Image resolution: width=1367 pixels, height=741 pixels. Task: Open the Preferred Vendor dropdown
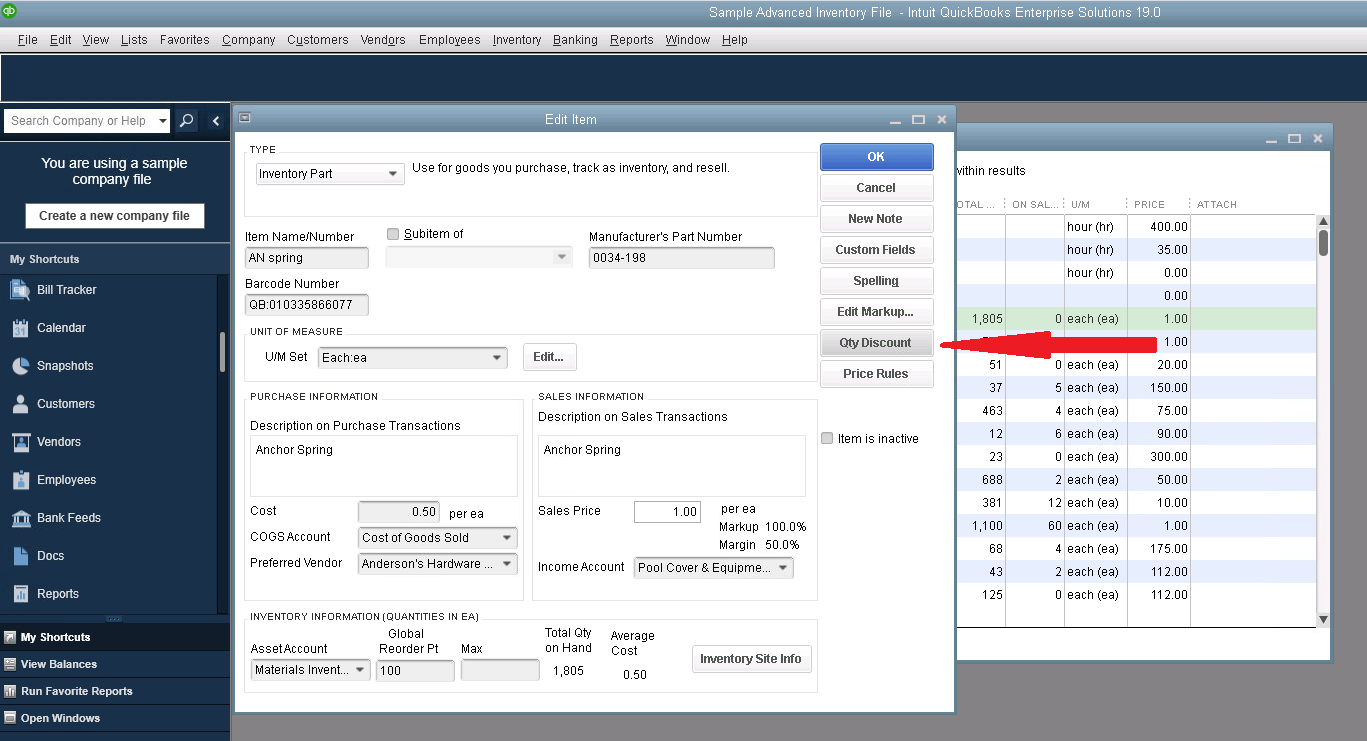(438, 564)
